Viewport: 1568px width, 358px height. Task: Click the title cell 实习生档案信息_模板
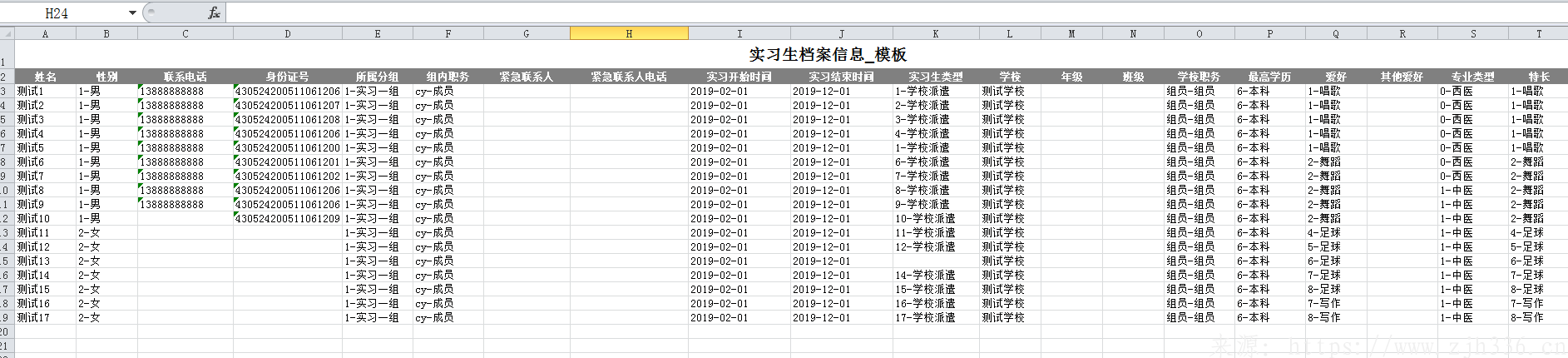point(827,55)
